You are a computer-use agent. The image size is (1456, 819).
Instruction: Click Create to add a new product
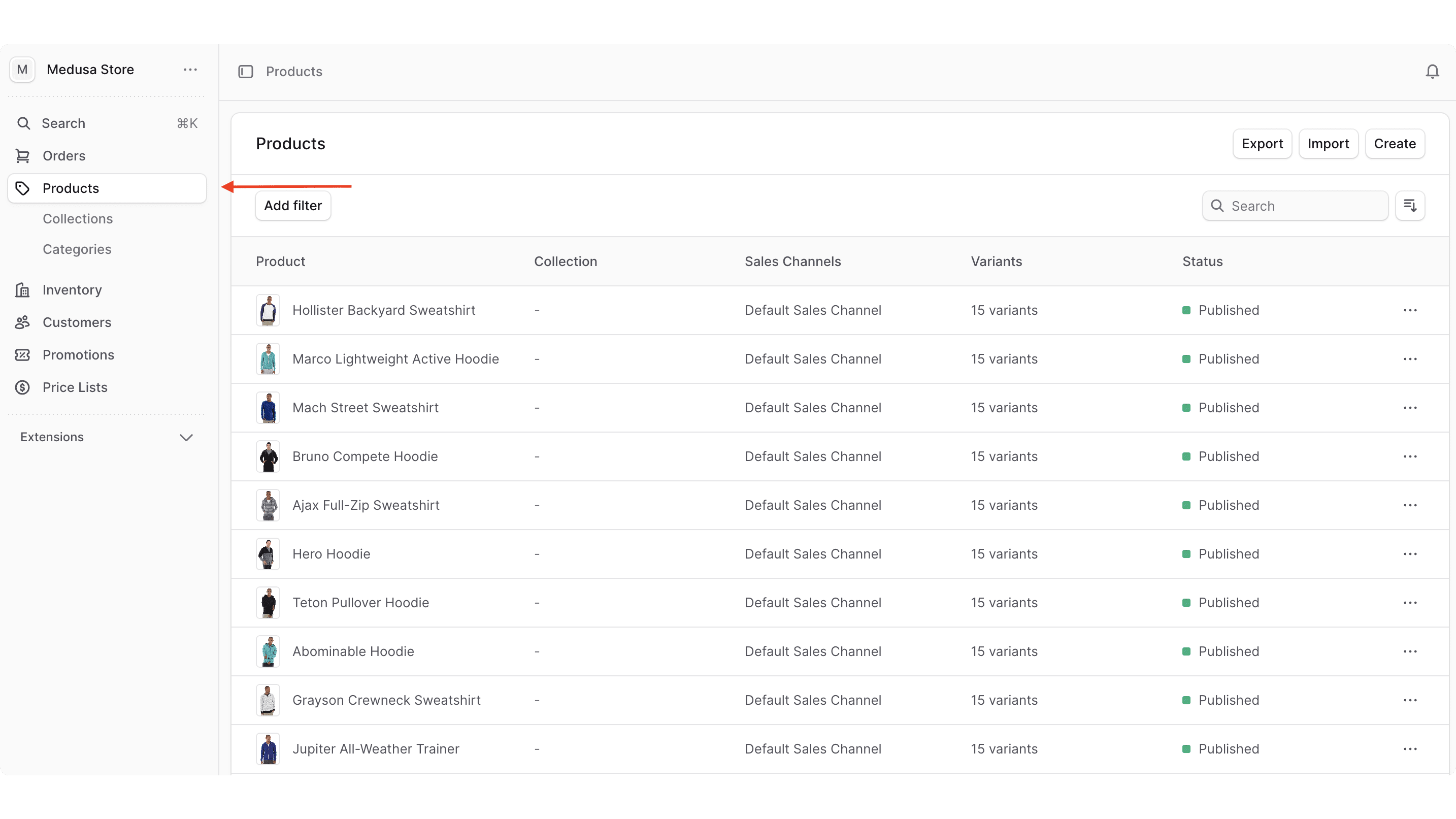pos(1395,144)
